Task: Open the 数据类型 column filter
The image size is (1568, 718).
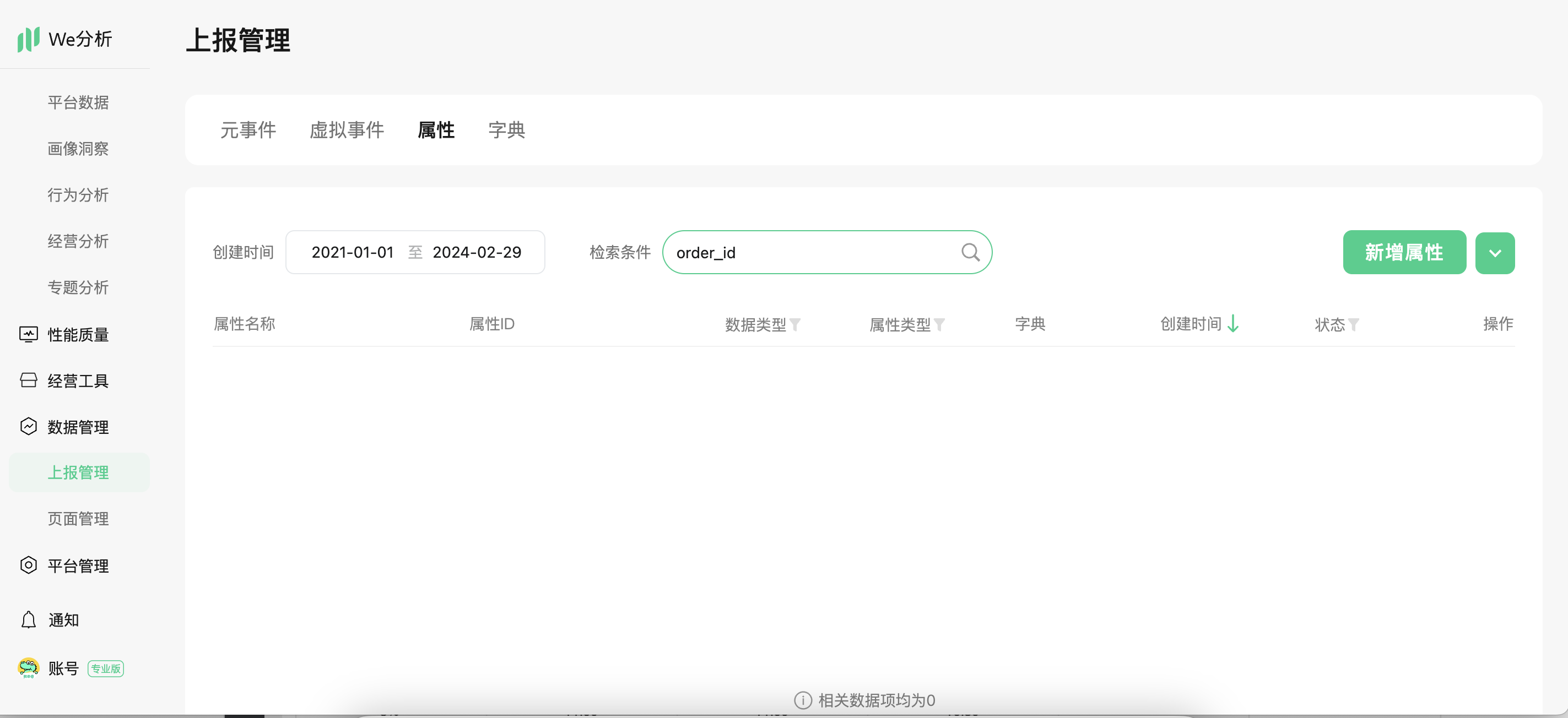Action: pos(795,325)
